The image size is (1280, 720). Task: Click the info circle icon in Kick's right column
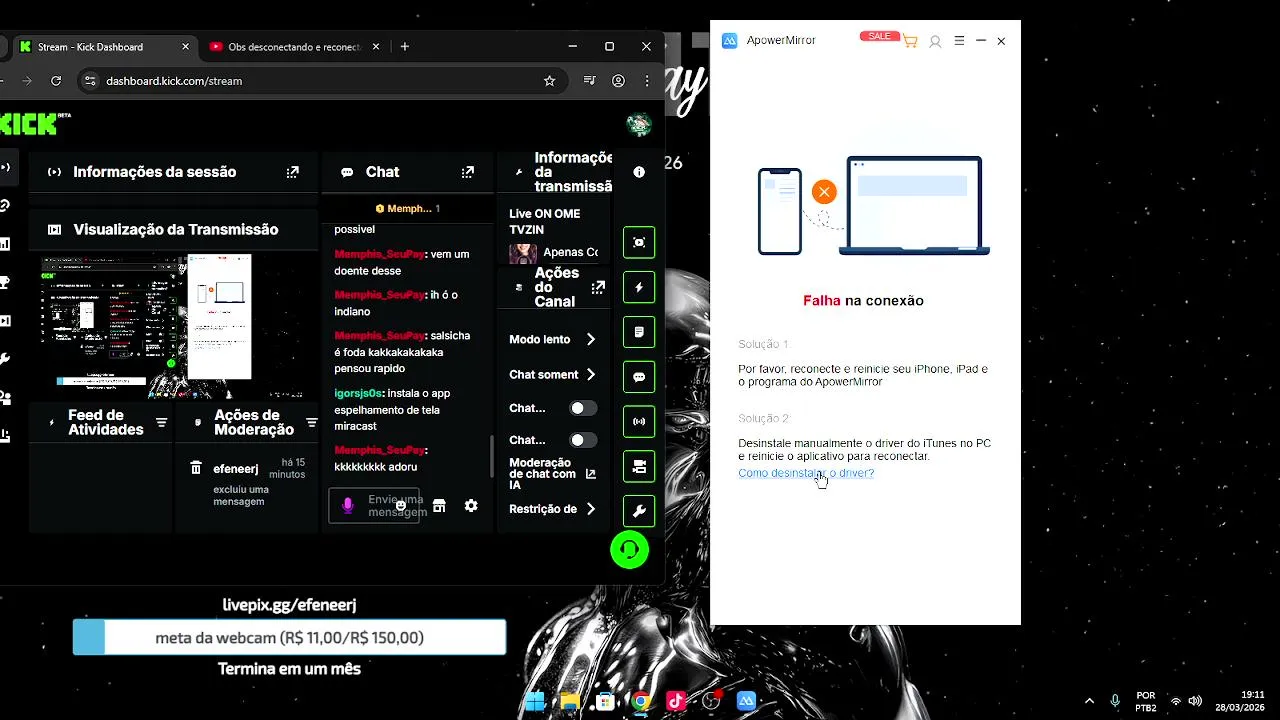(x=639, y=172)
